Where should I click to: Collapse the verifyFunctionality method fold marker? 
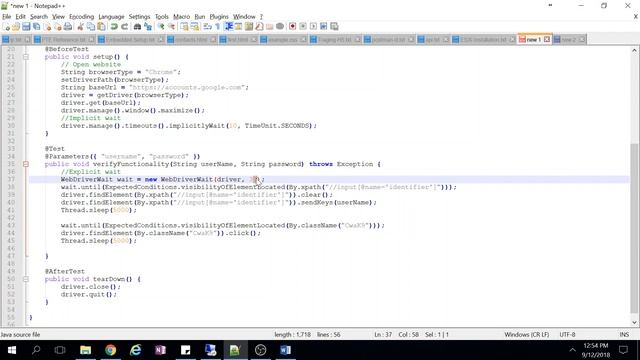pos(26,164)
